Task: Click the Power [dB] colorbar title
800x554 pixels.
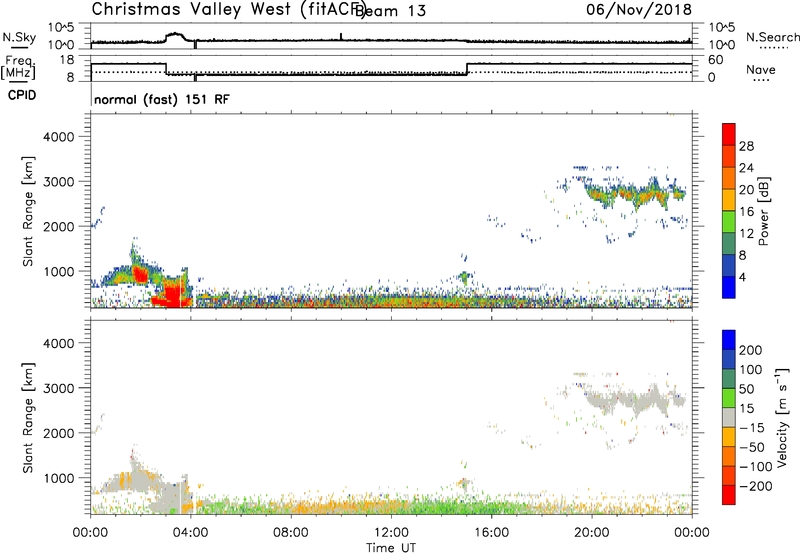Action: coord(764,211)
